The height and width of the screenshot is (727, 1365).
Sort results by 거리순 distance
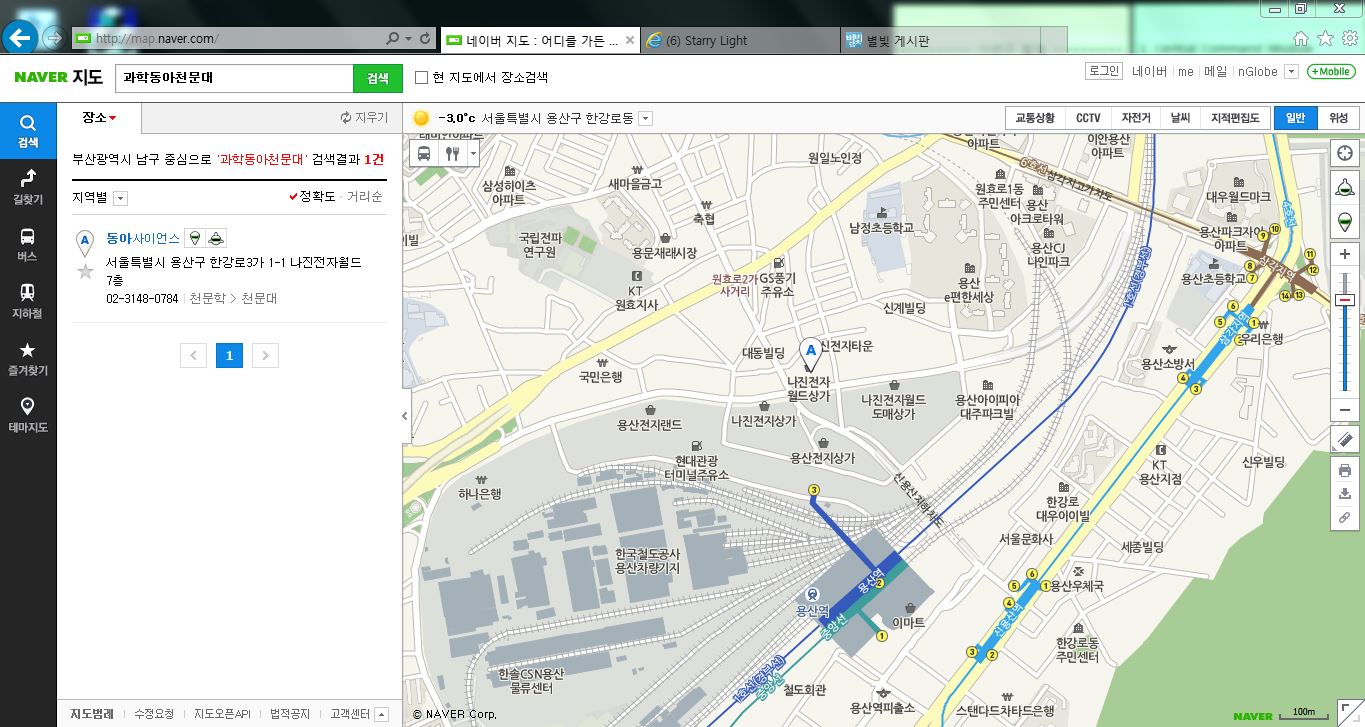[x=364, y=197]
